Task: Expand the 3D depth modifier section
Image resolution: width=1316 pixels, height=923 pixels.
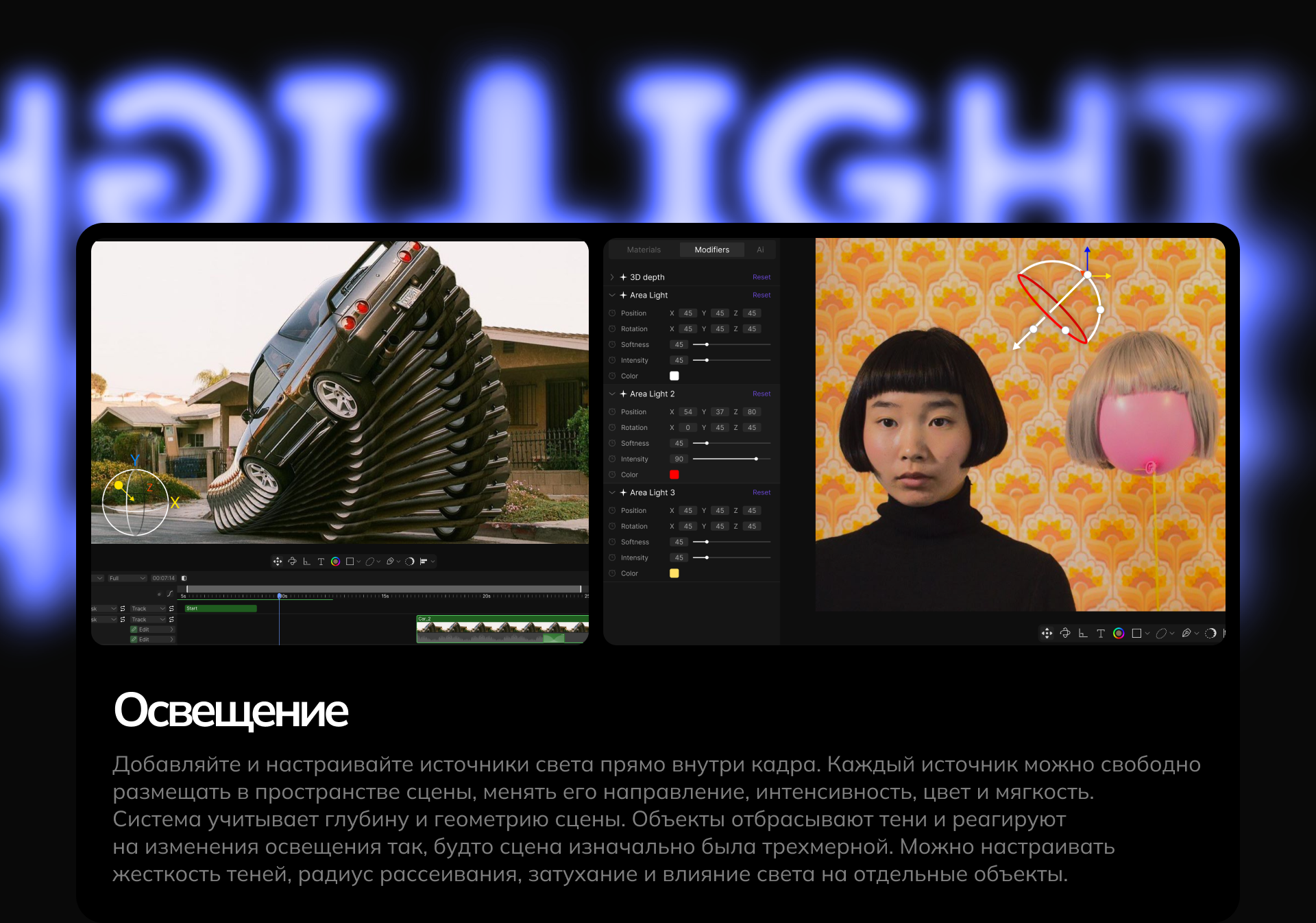Action: click(x=612, y=278)
